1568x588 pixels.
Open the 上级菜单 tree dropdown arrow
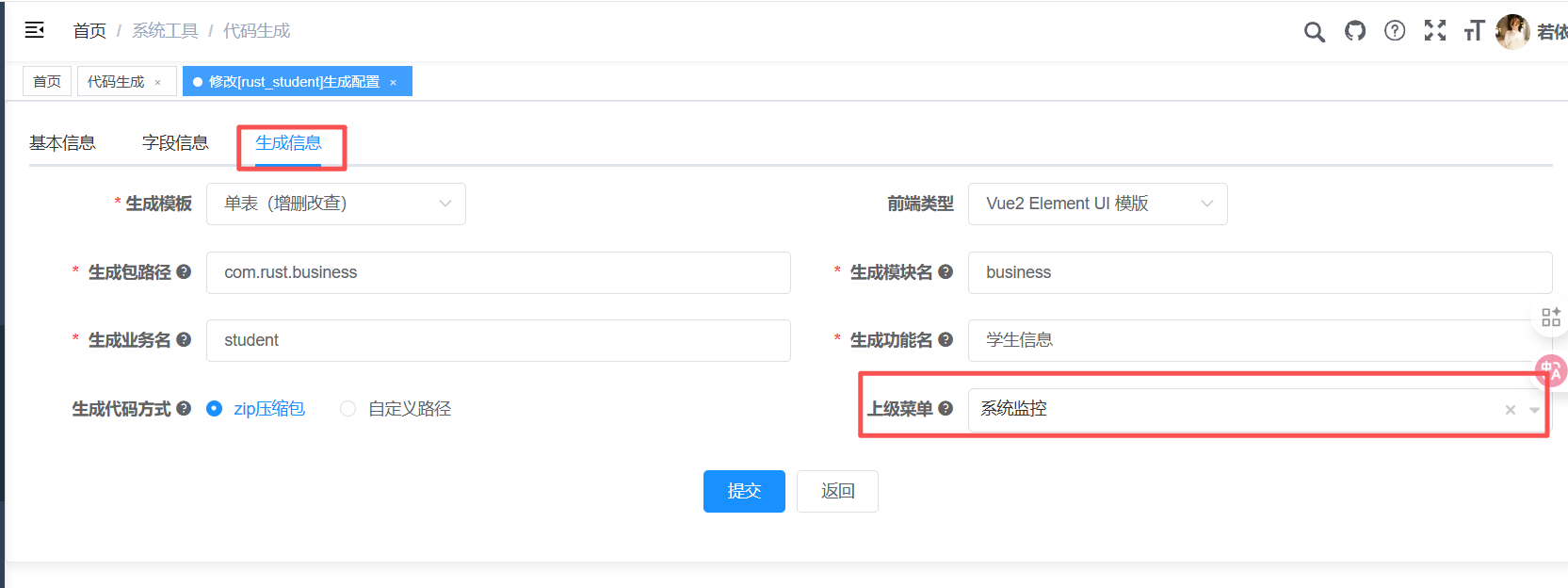tap(1534, 410)
